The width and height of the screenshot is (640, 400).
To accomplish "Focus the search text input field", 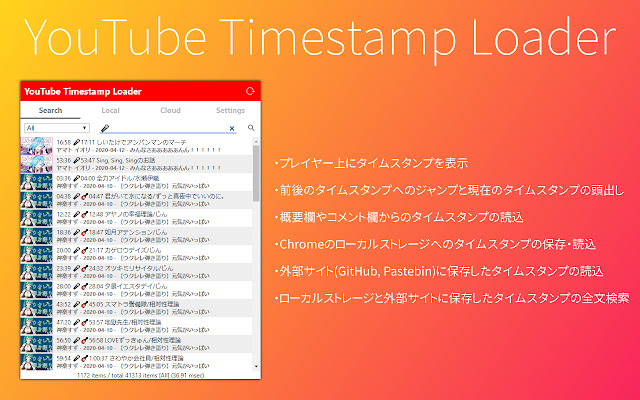I will point(168,128).
